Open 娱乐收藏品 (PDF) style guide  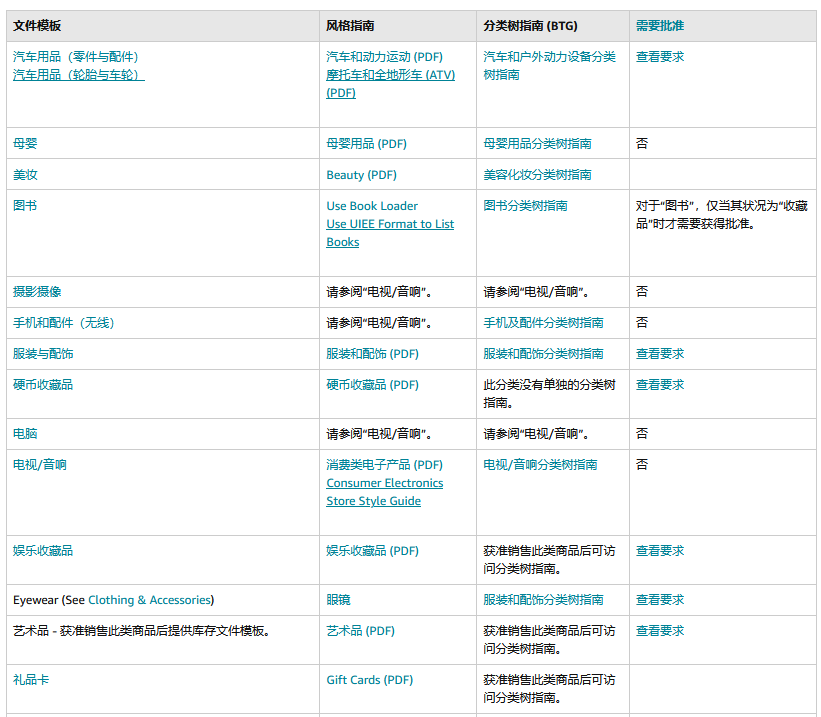[372, 550]
